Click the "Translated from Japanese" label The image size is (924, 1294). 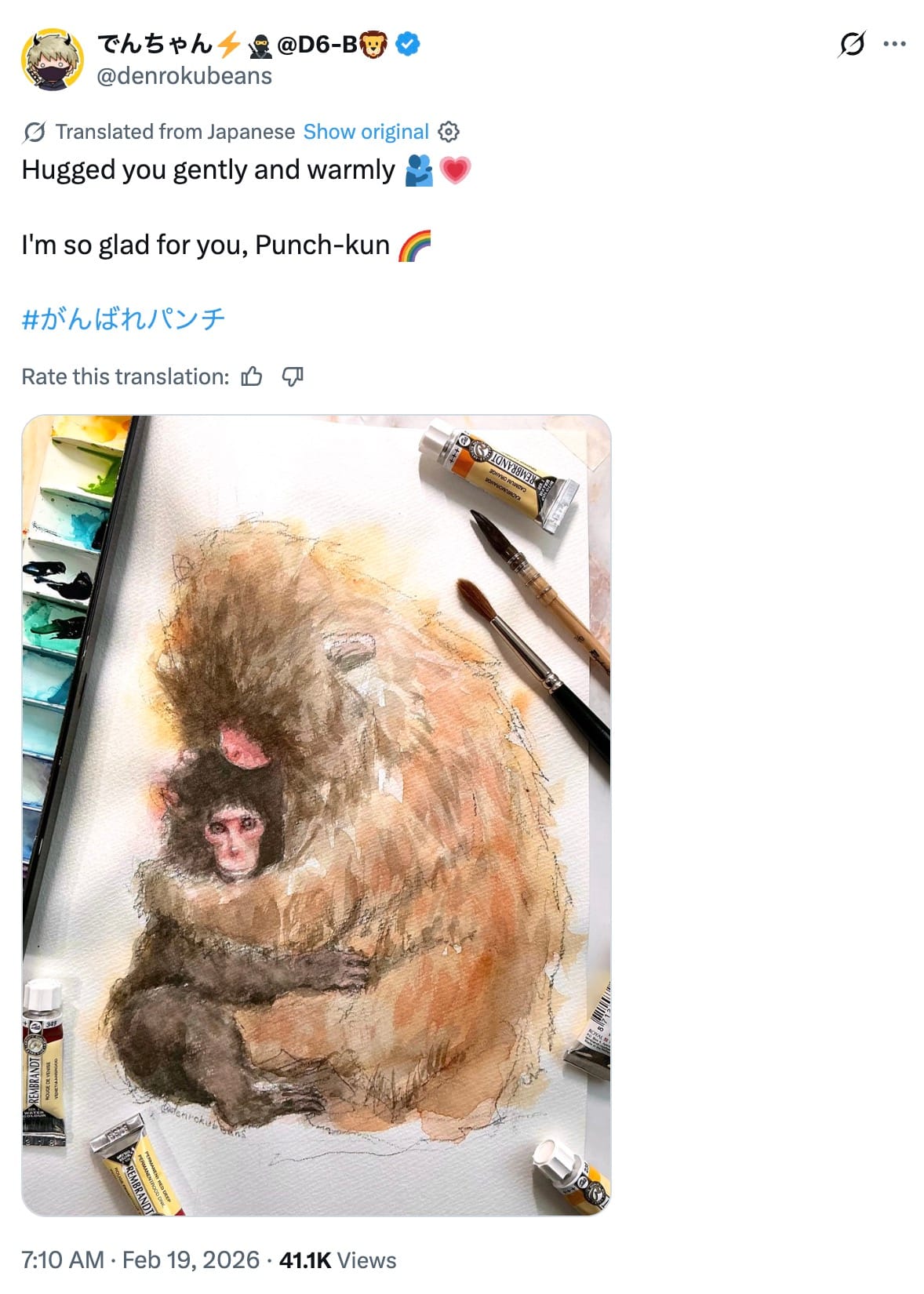[175, 132]
